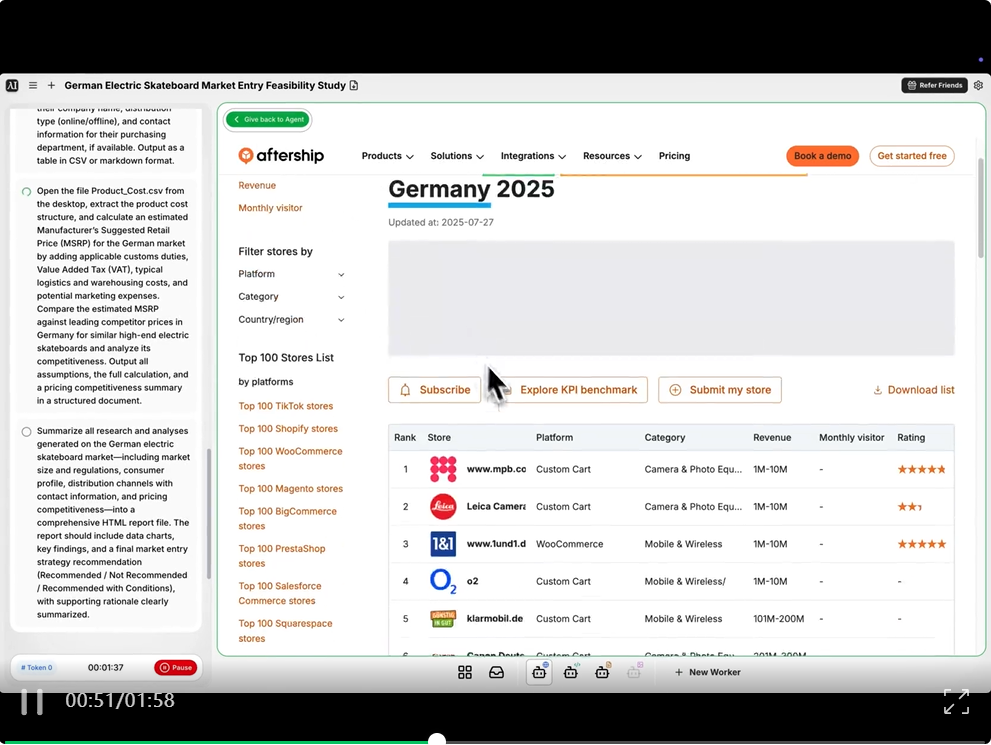Viewport: 991px width, 745px height.
Task: Open Top 100 Salesforce Commerce stores link
Action: (x=279, y=593)
